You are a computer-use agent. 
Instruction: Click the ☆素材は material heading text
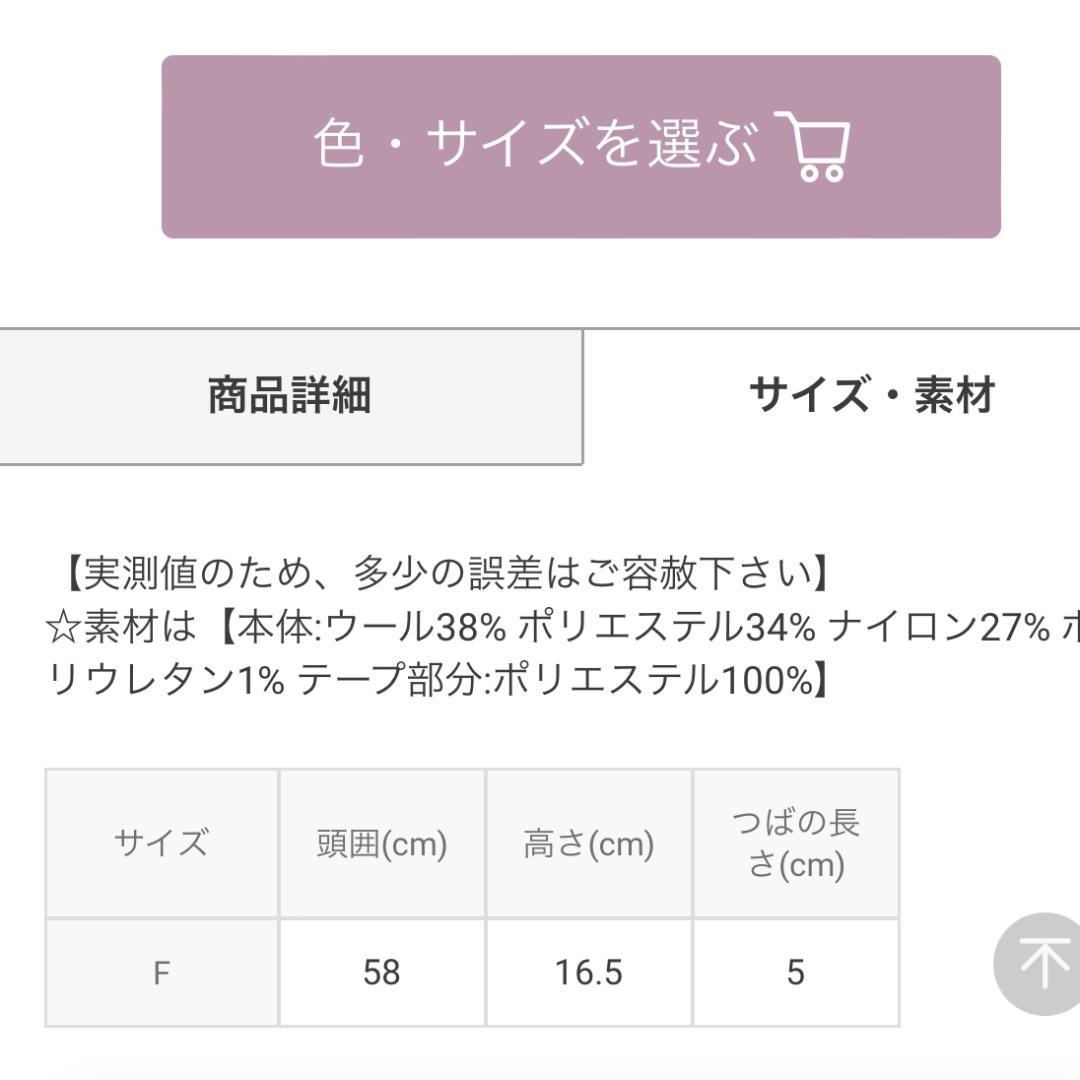122,627
